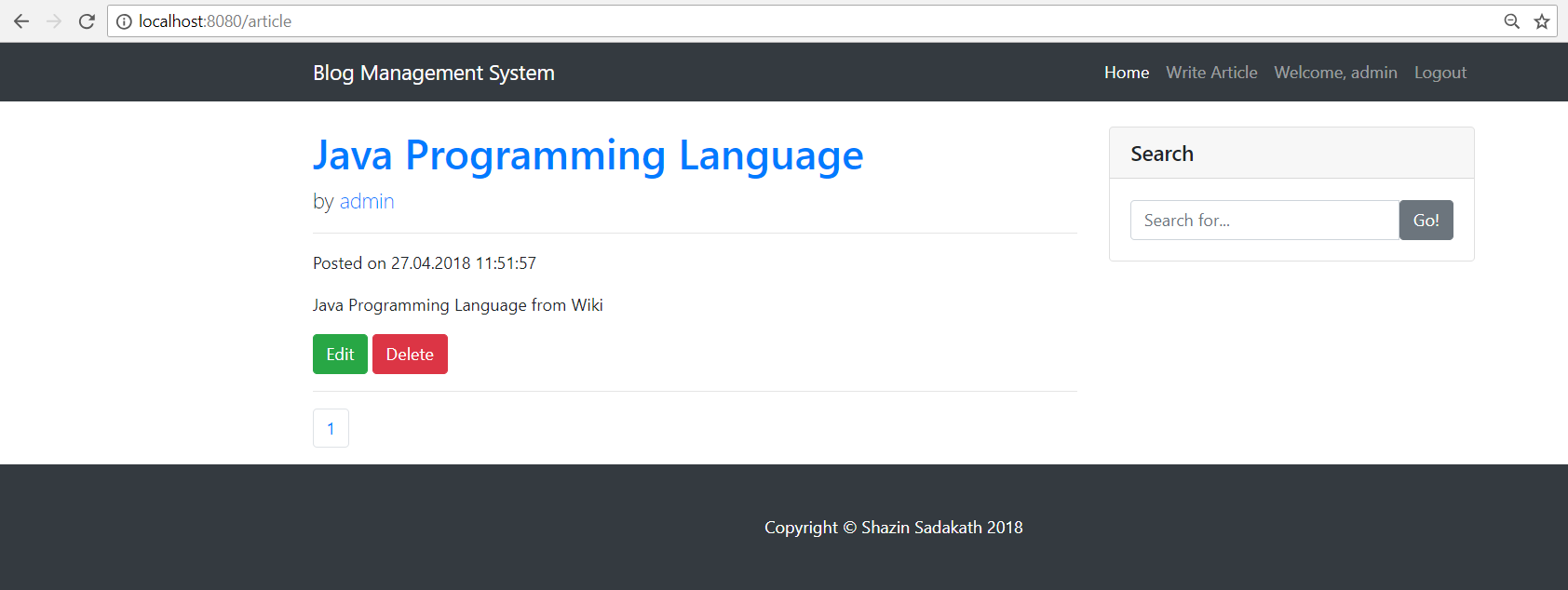Screen dimensions: 1568x590
Task: Click the Copyright © Shazin Sadakath 2018 footer text
Action: [894, 528]
